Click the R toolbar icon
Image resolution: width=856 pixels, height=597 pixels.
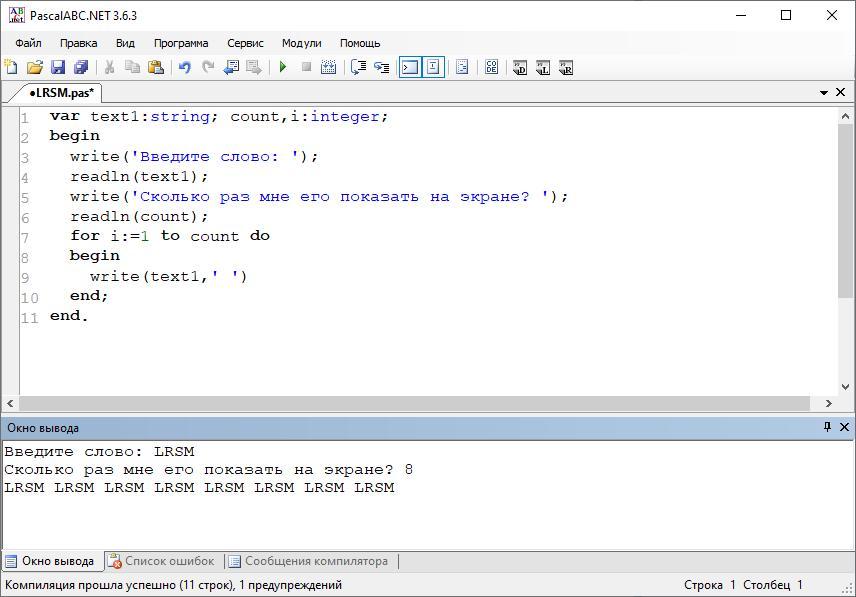tap(566, 67)
